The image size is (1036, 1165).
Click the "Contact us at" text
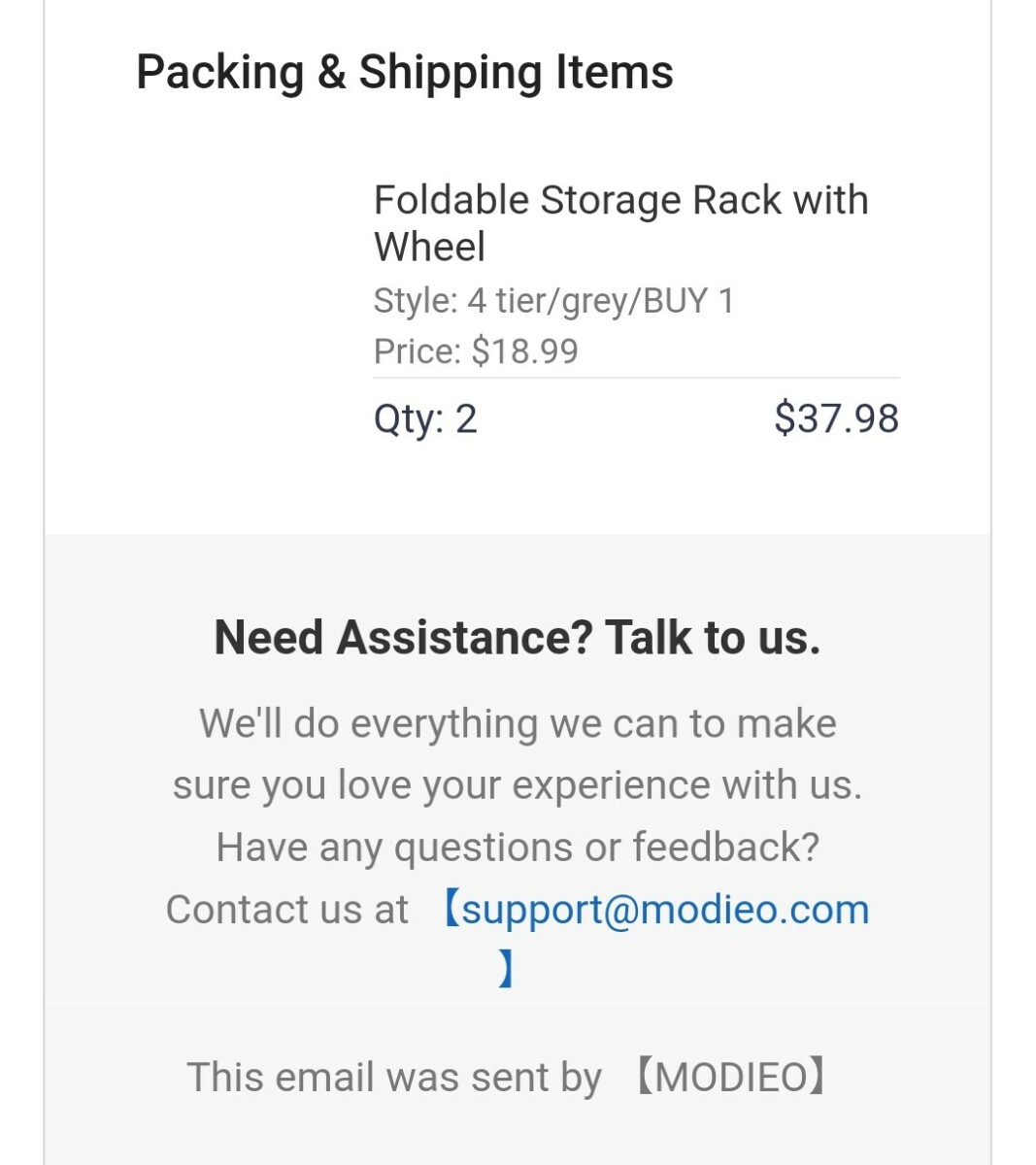[286, 911]
